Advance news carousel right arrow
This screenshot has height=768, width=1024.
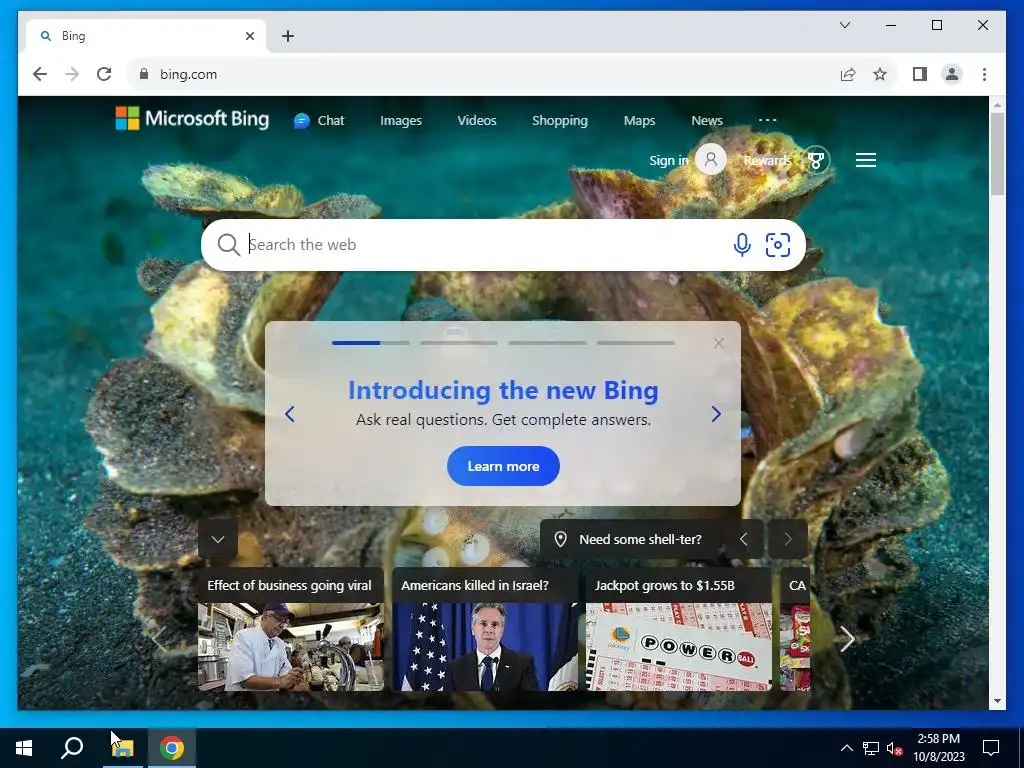(x=847, y=639)
